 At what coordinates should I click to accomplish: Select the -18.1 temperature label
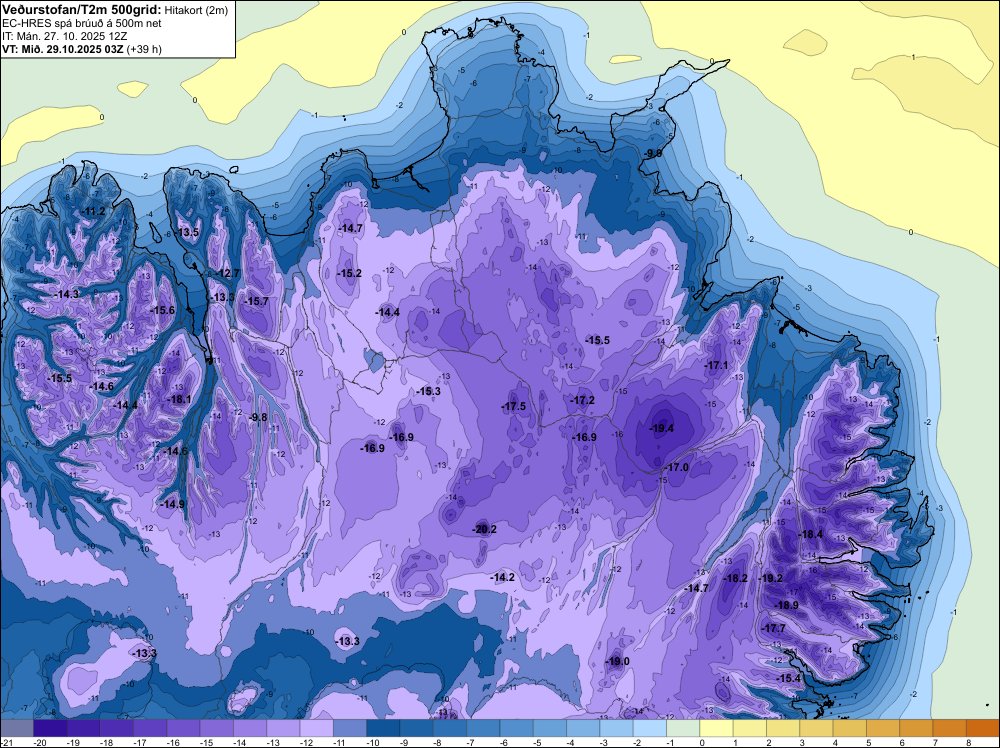click(x=179, y=399)
